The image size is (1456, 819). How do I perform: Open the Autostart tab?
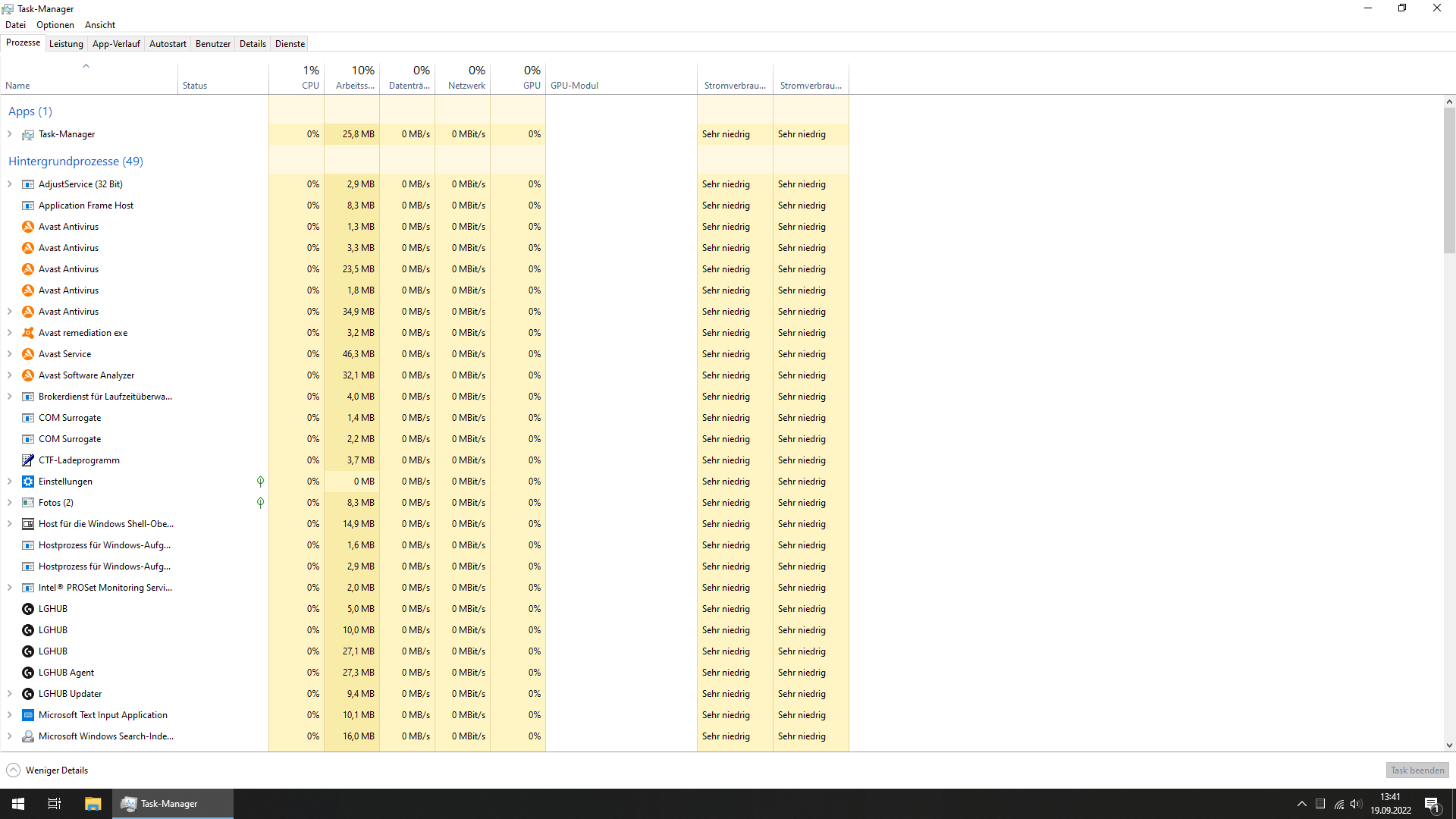pos(168,44)
